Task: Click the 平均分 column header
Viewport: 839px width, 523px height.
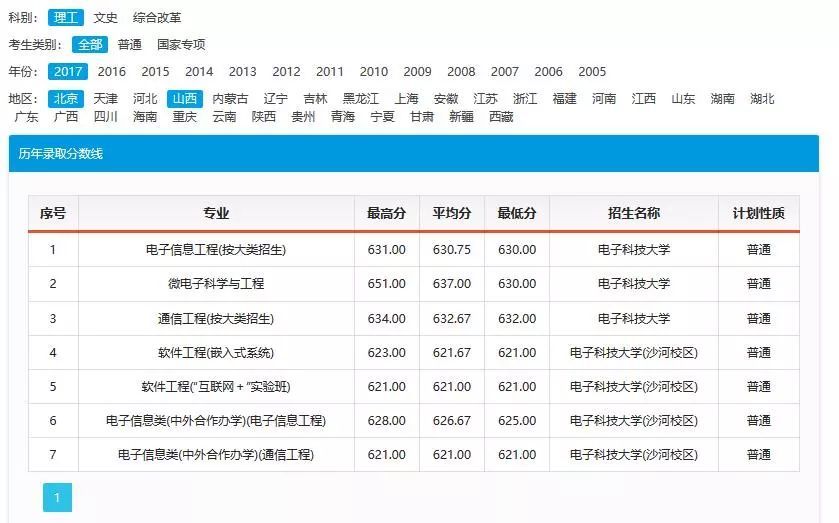Action: point(451,214)
